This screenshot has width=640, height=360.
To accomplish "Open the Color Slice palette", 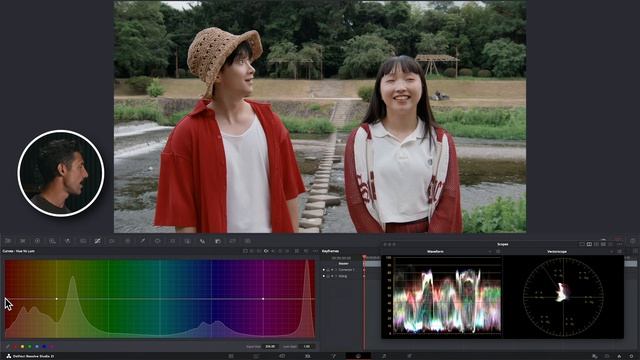I will click(127, 241).
